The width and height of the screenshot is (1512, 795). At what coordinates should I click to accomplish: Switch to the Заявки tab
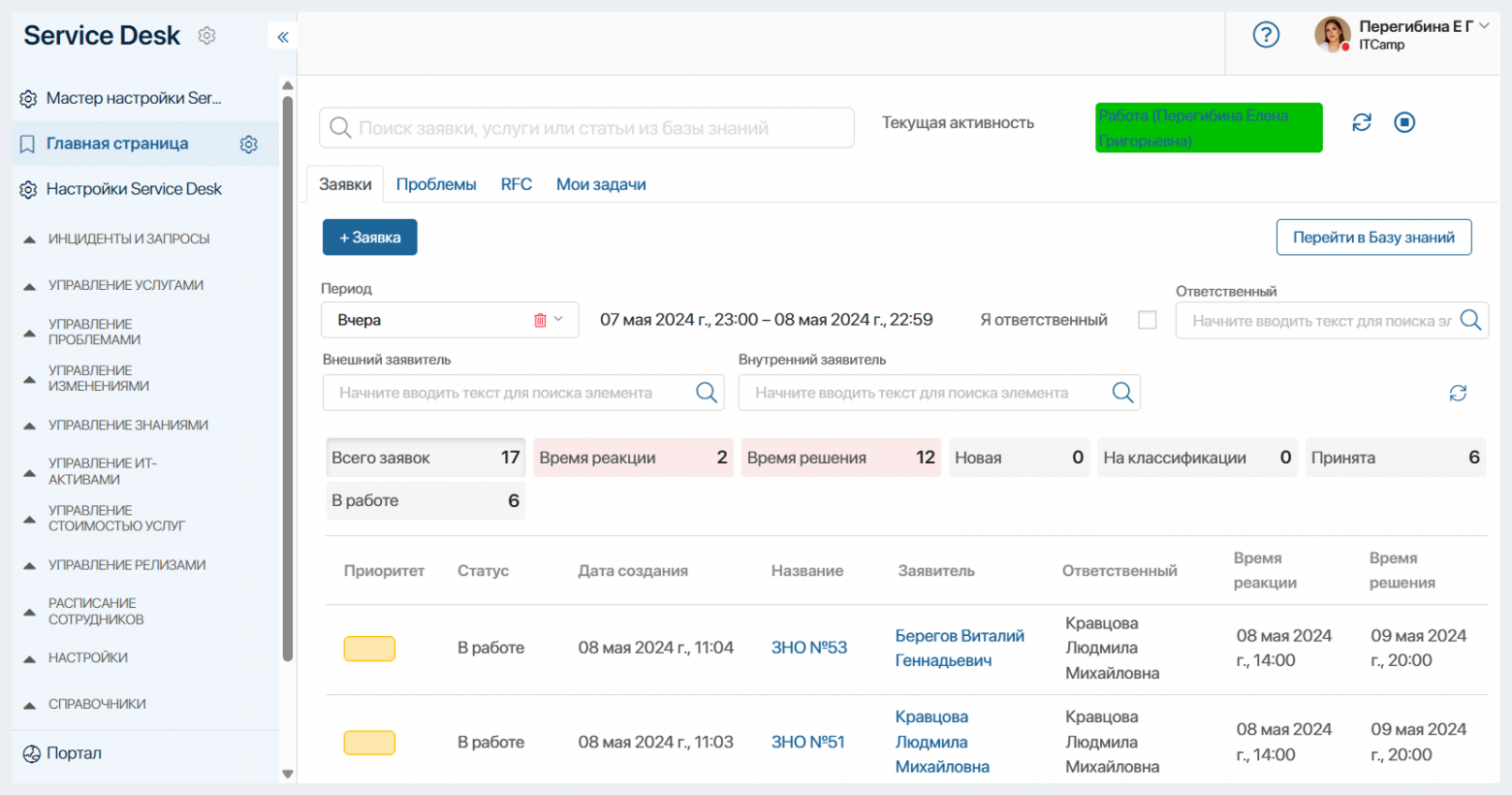tap(345, 184)
